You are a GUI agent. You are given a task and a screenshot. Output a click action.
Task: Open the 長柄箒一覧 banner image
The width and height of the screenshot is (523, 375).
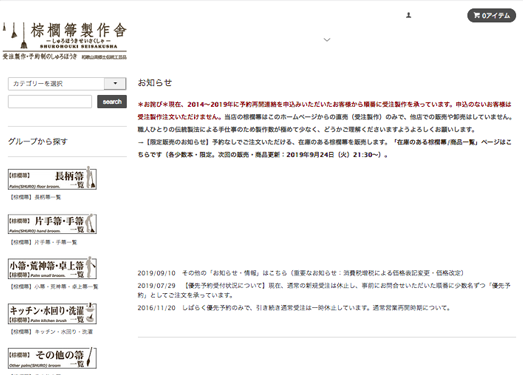[x=52, y=178]
